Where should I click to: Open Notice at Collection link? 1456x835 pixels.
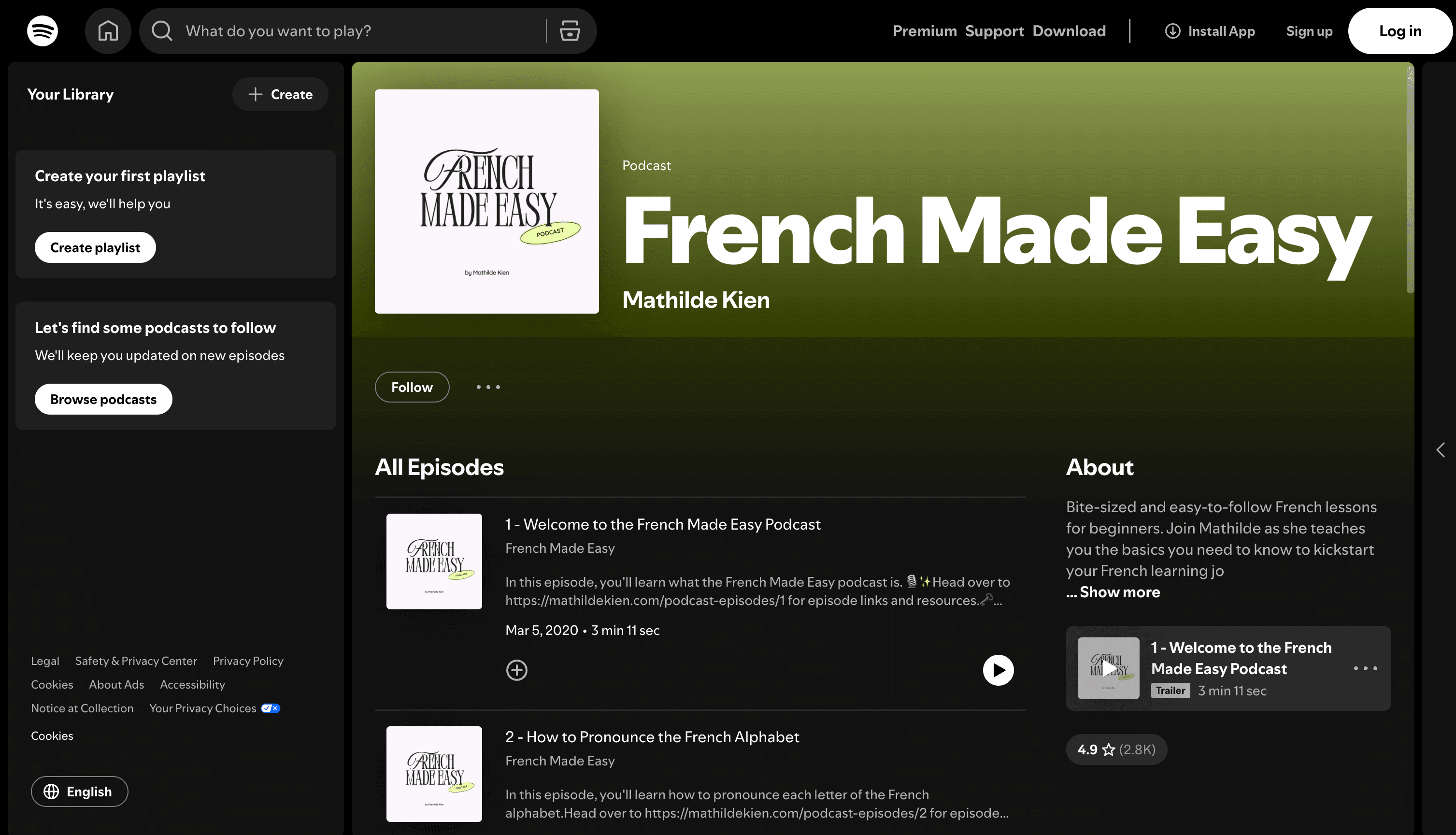[x=82, y=708]
